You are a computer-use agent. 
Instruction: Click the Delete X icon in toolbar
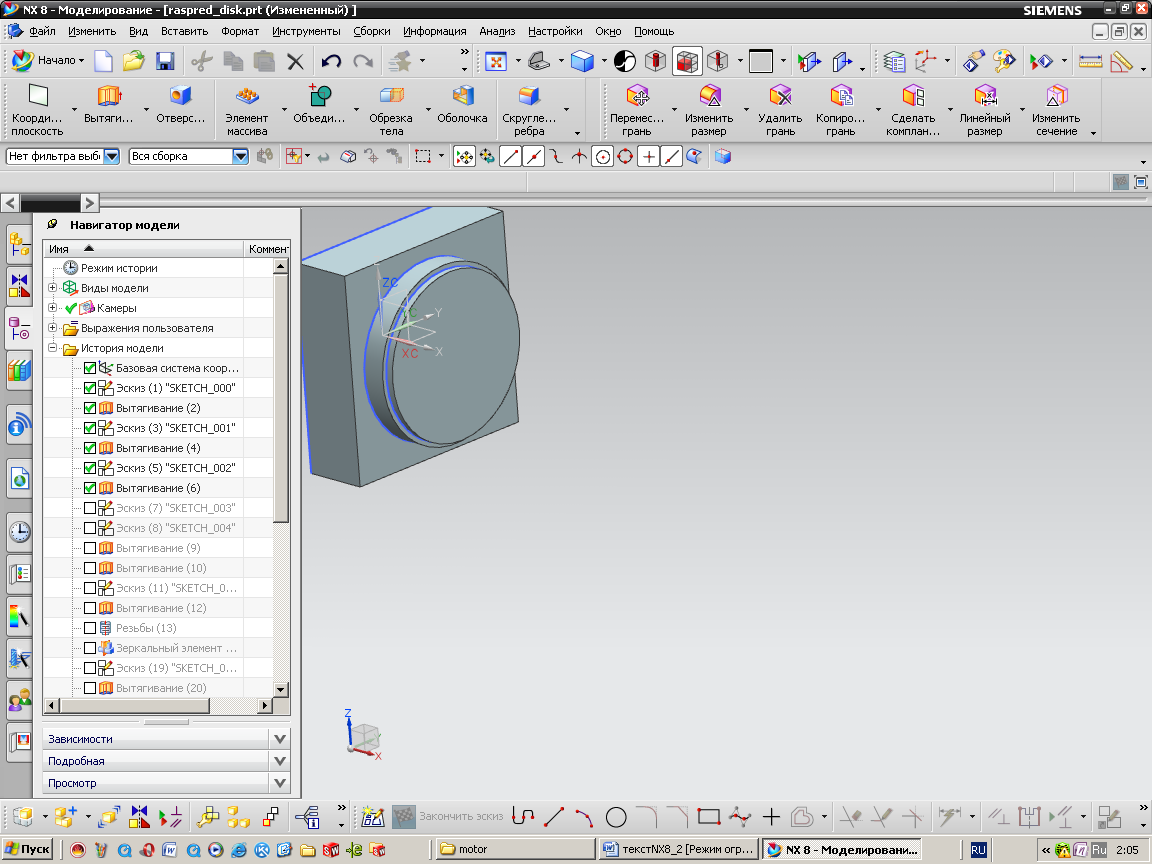pyautogui.click(x=295, y=61)
